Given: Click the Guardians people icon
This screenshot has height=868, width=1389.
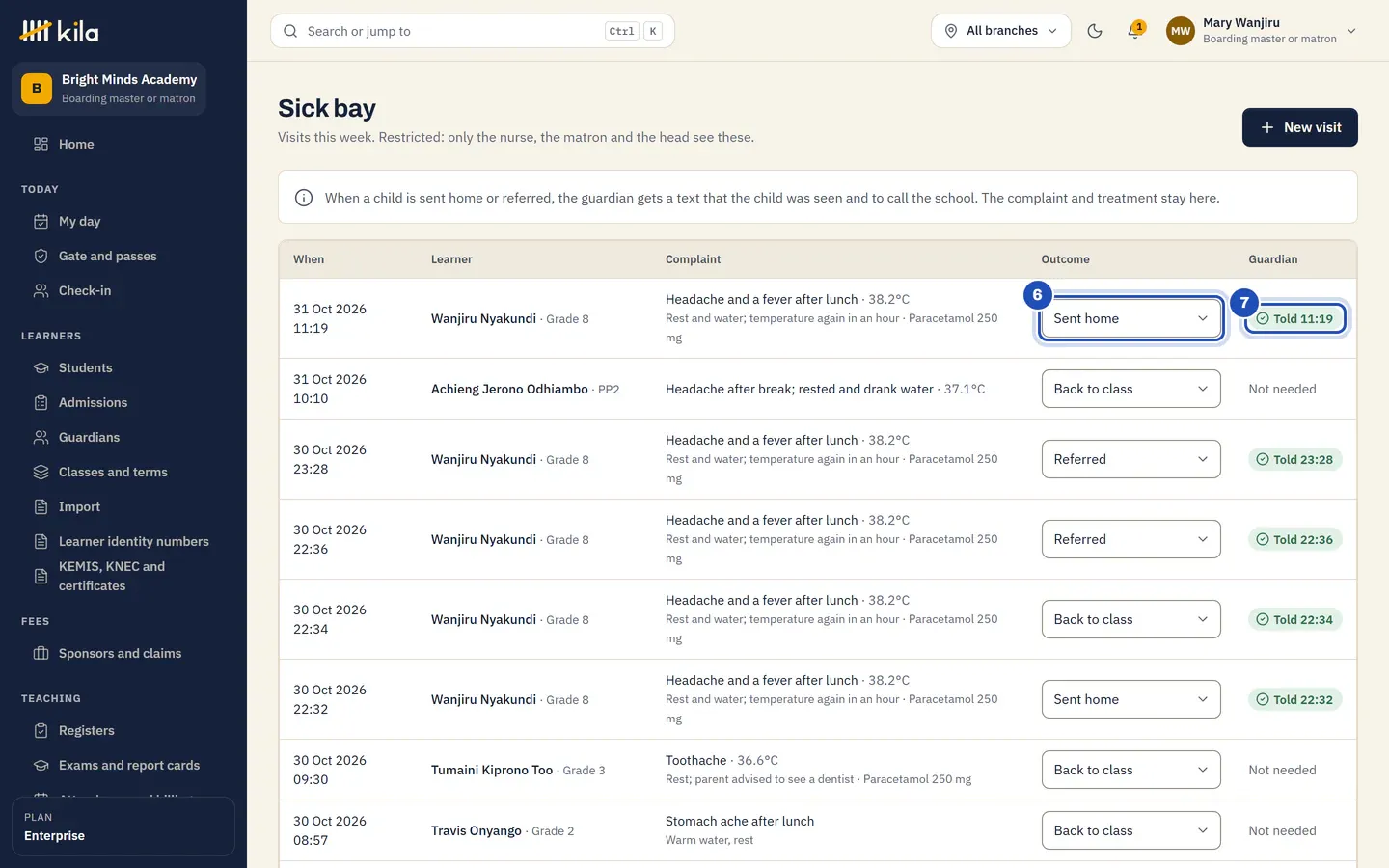Looking at the screenshot, I should point(41,437).
